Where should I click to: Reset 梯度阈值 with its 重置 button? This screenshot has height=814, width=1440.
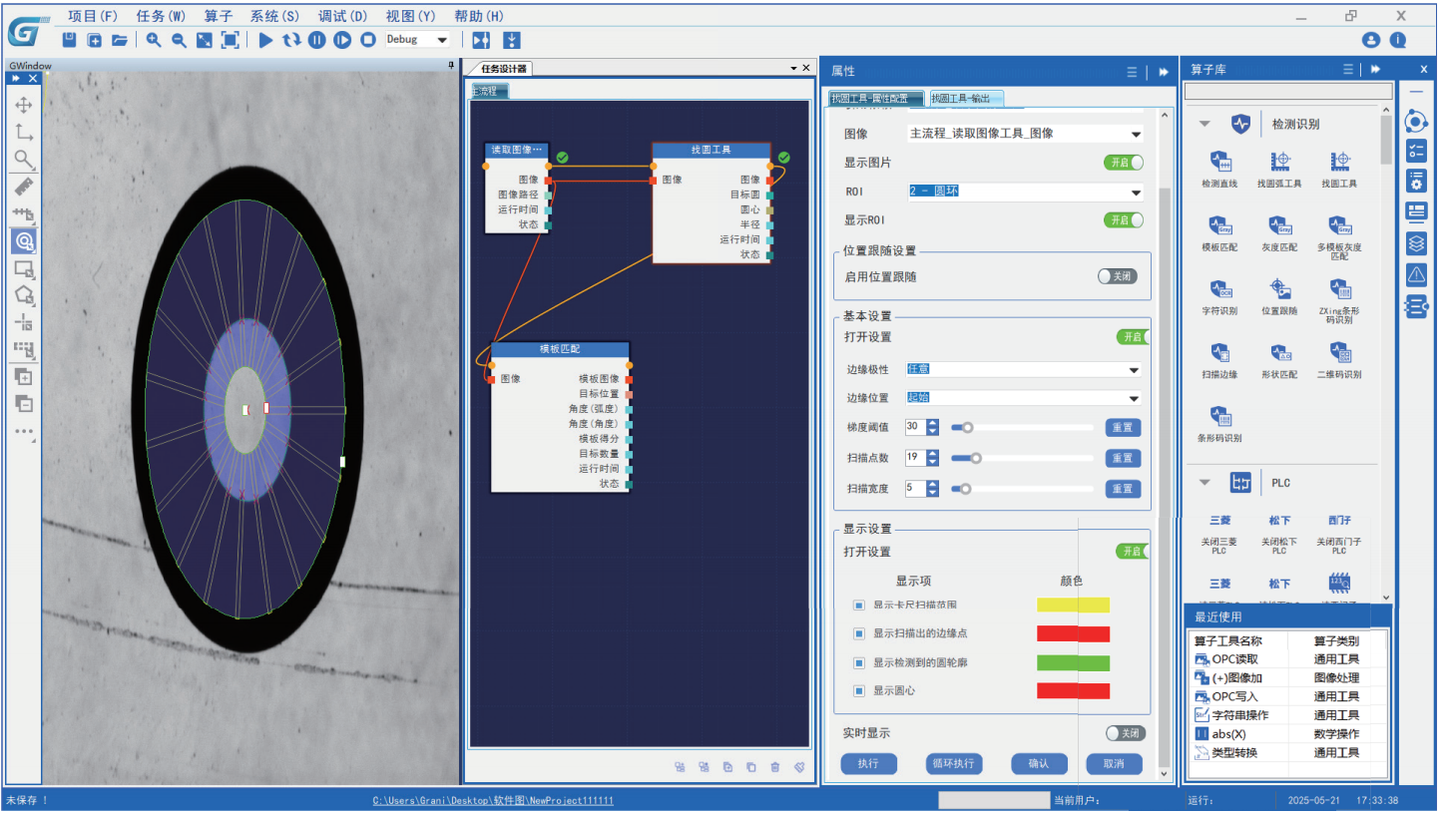point(1123,428)
